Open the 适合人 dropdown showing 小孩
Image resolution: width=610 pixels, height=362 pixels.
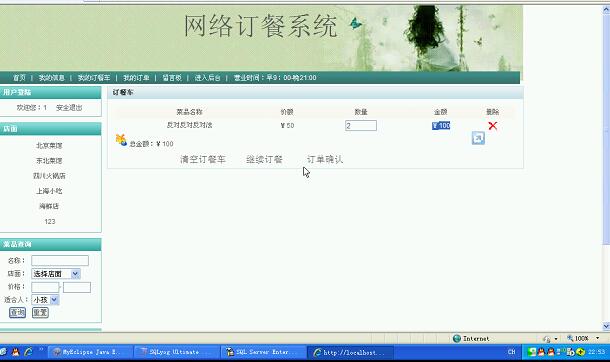point(45,300)
